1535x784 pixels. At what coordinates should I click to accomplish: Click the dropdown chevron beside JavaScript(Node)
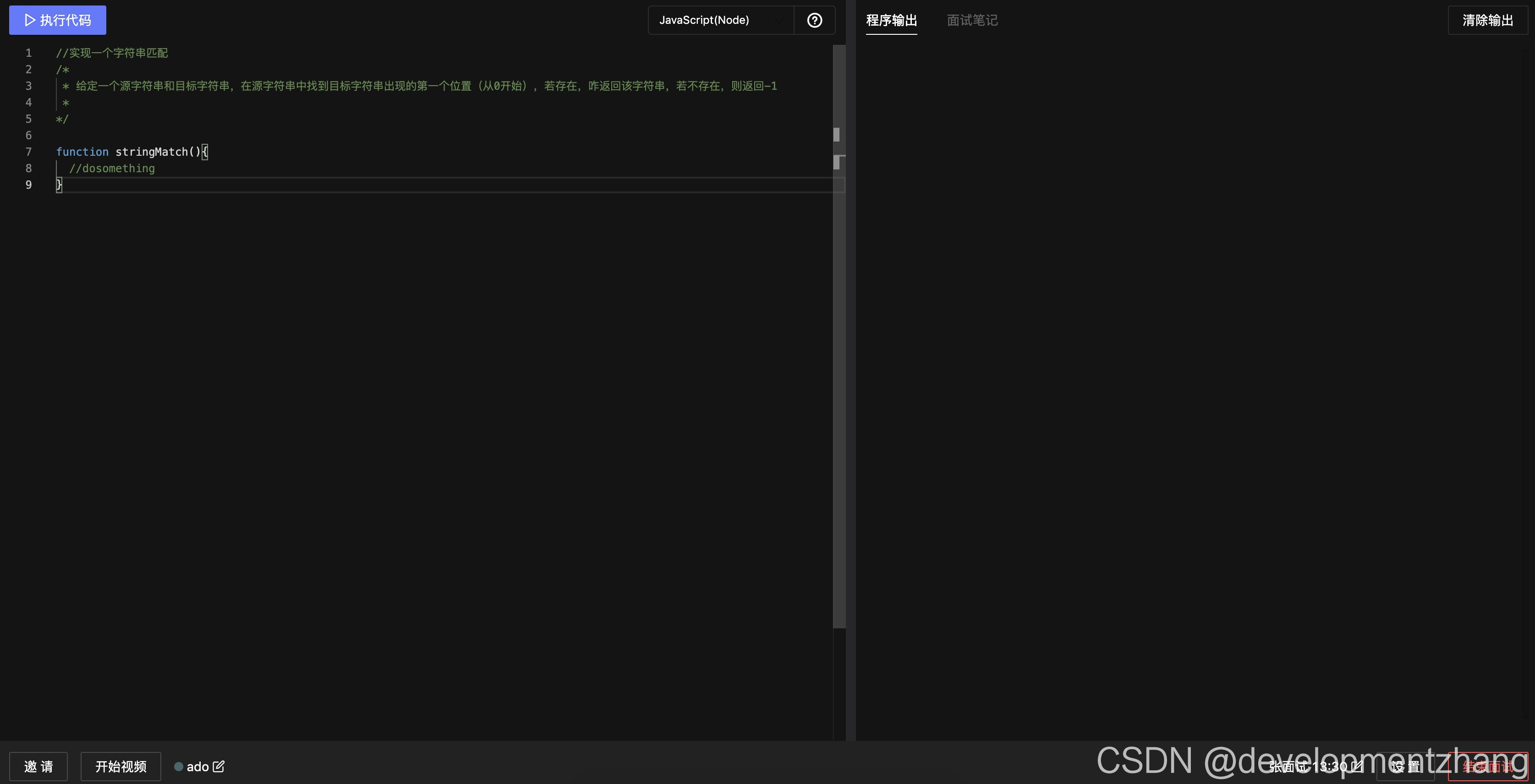click(x=778, y=21)
